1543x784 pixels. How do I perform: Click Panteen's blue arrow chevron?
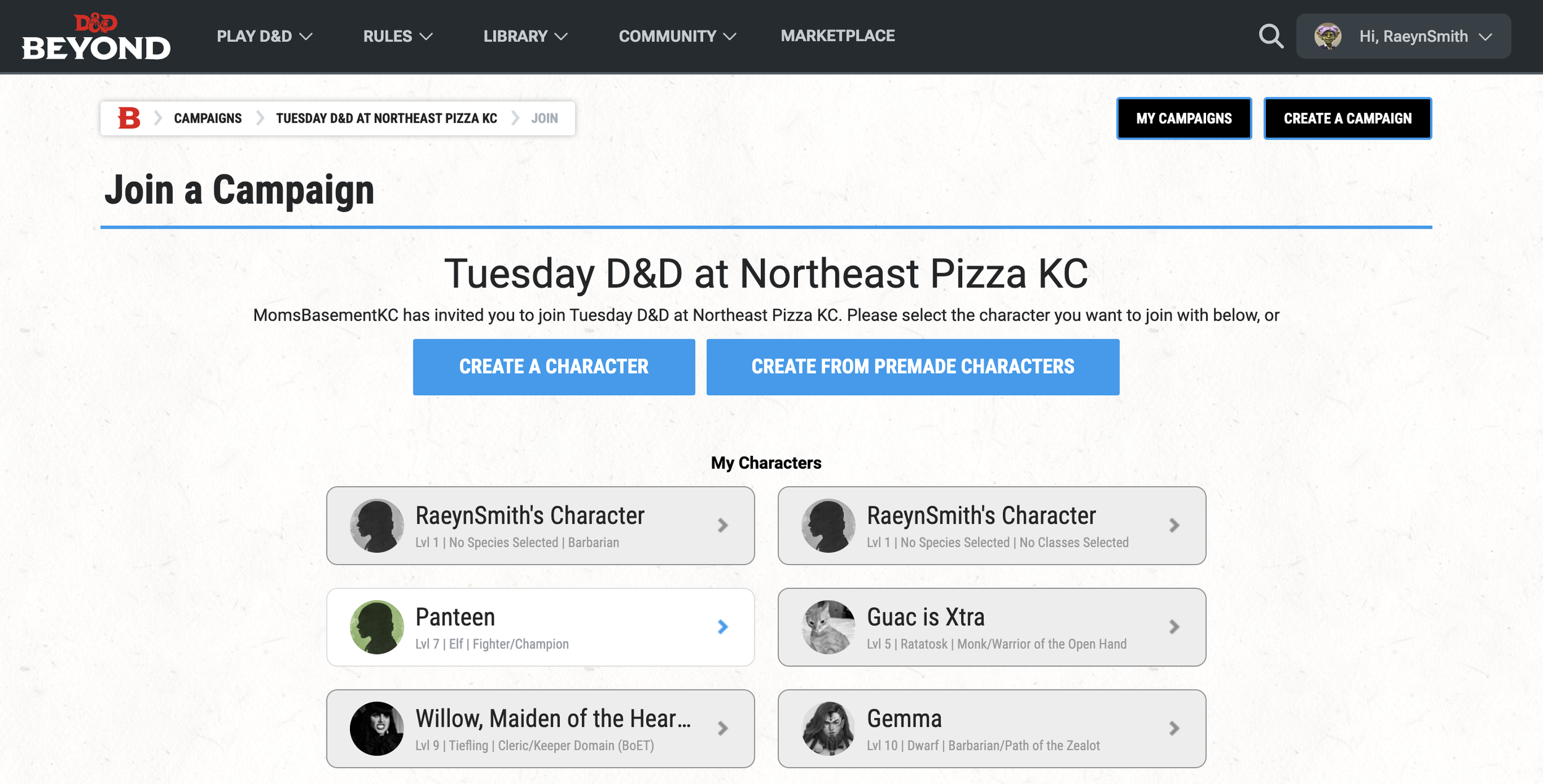point(723,627)
